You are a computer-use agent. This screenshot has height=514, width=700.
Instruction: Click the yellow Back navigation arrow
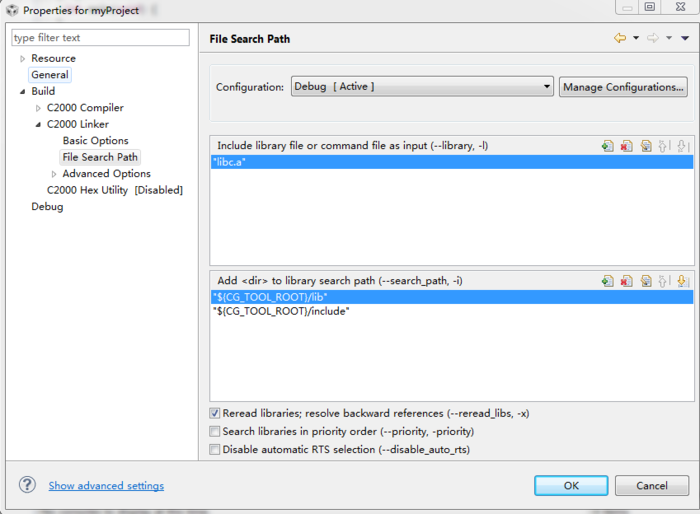pos(620,38)
